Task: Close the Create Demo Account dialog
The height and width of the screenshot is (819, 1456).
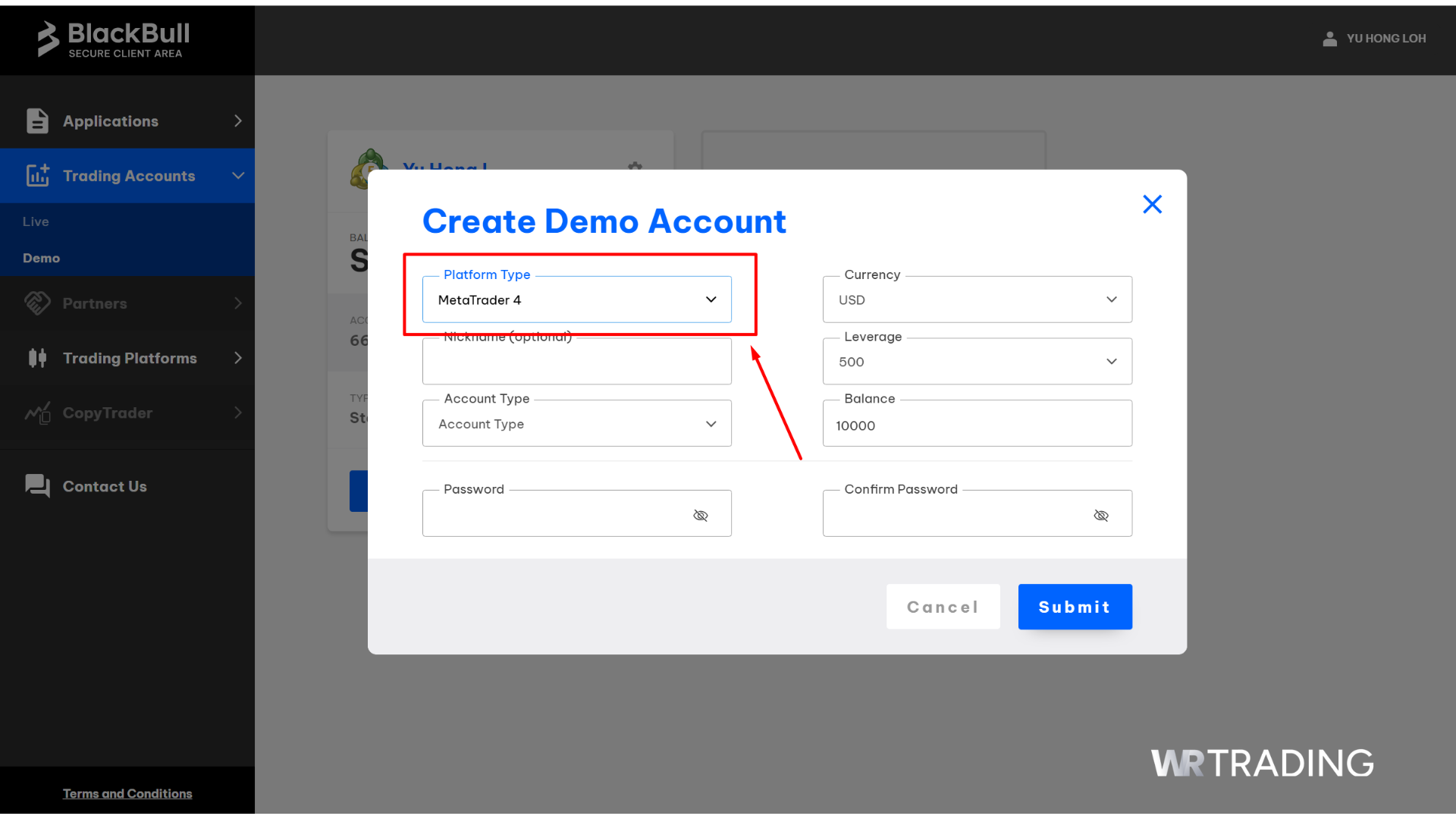Action: [1152, 204]
